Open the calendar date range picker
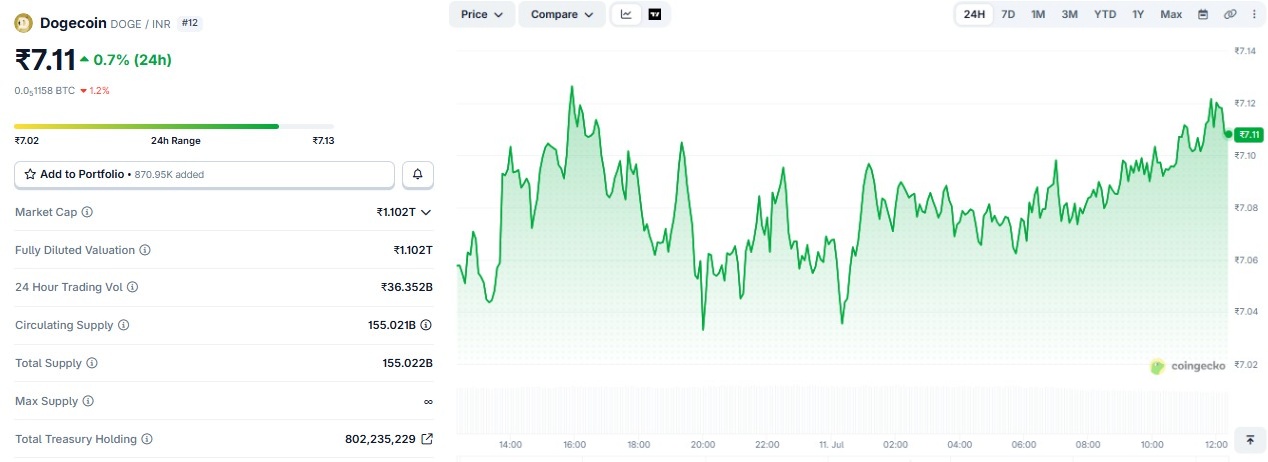1268x462 pixels. tap(1203, 14)
